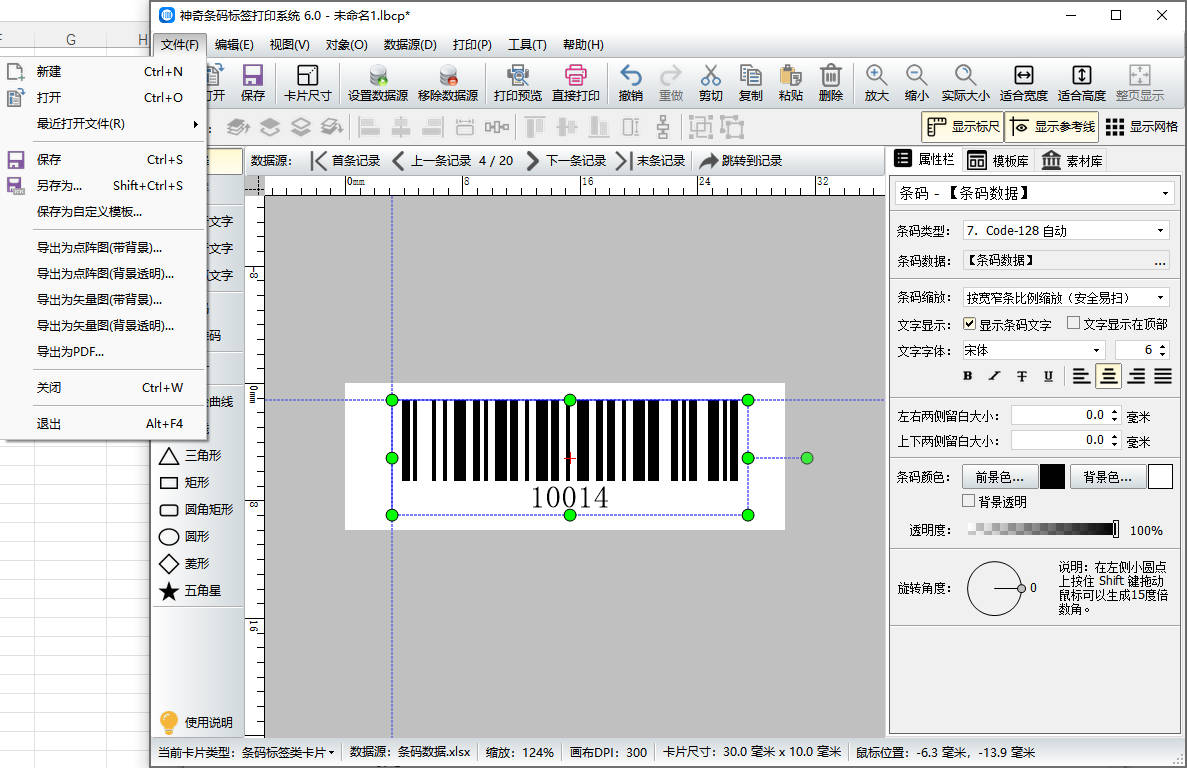Click the Bold text format icon
The image size is (1187, 768).
pyautogui.click(x=967, y=376)
